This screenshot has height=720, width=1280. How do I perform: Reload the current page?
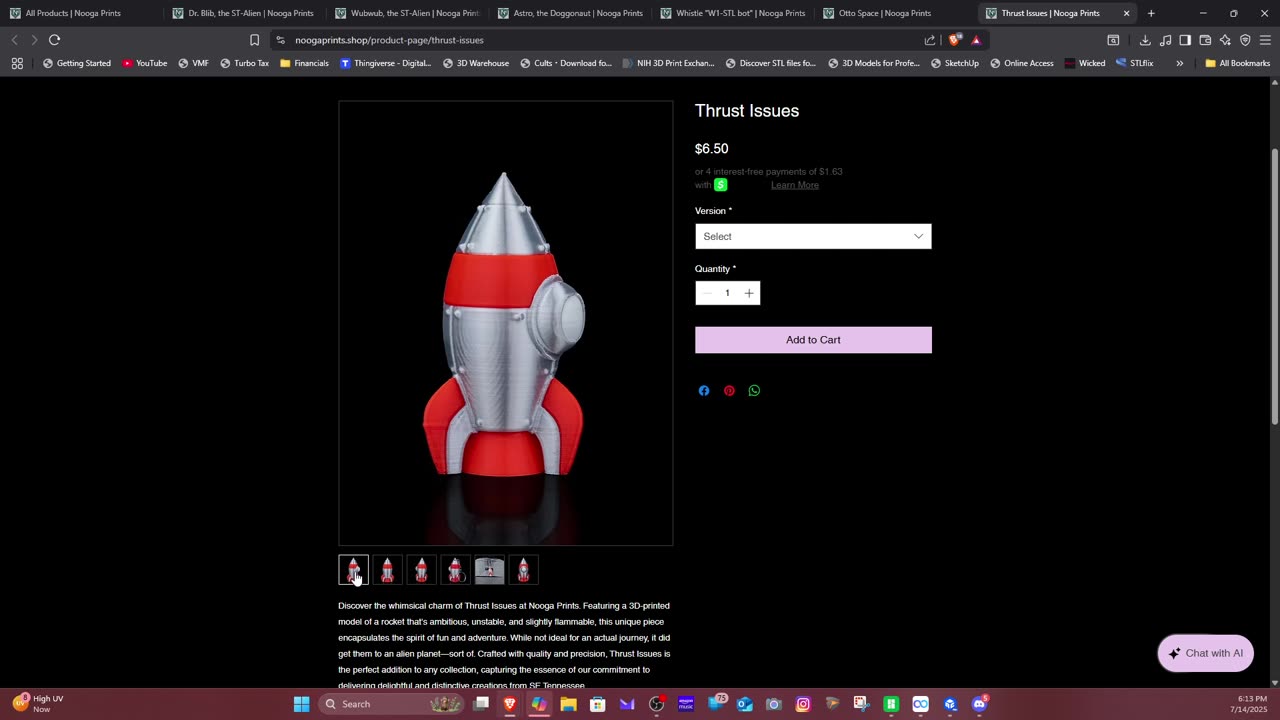coord(54,40)
